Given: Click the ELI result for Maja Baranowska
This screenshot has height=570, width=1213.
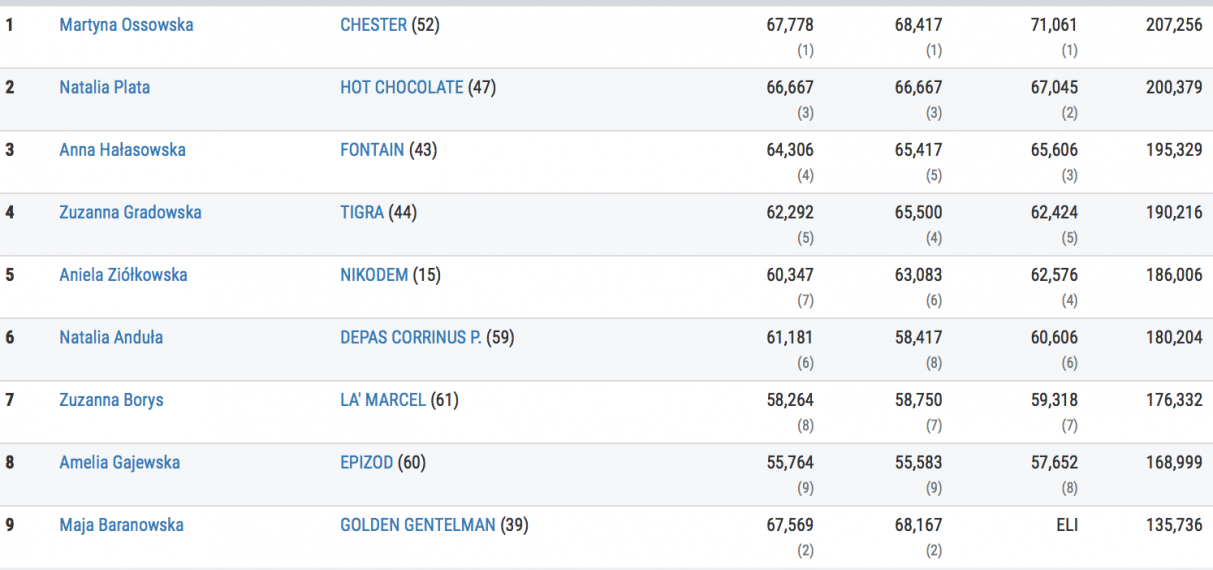Looking at the screenshot, I should [x=1066, y=525].
